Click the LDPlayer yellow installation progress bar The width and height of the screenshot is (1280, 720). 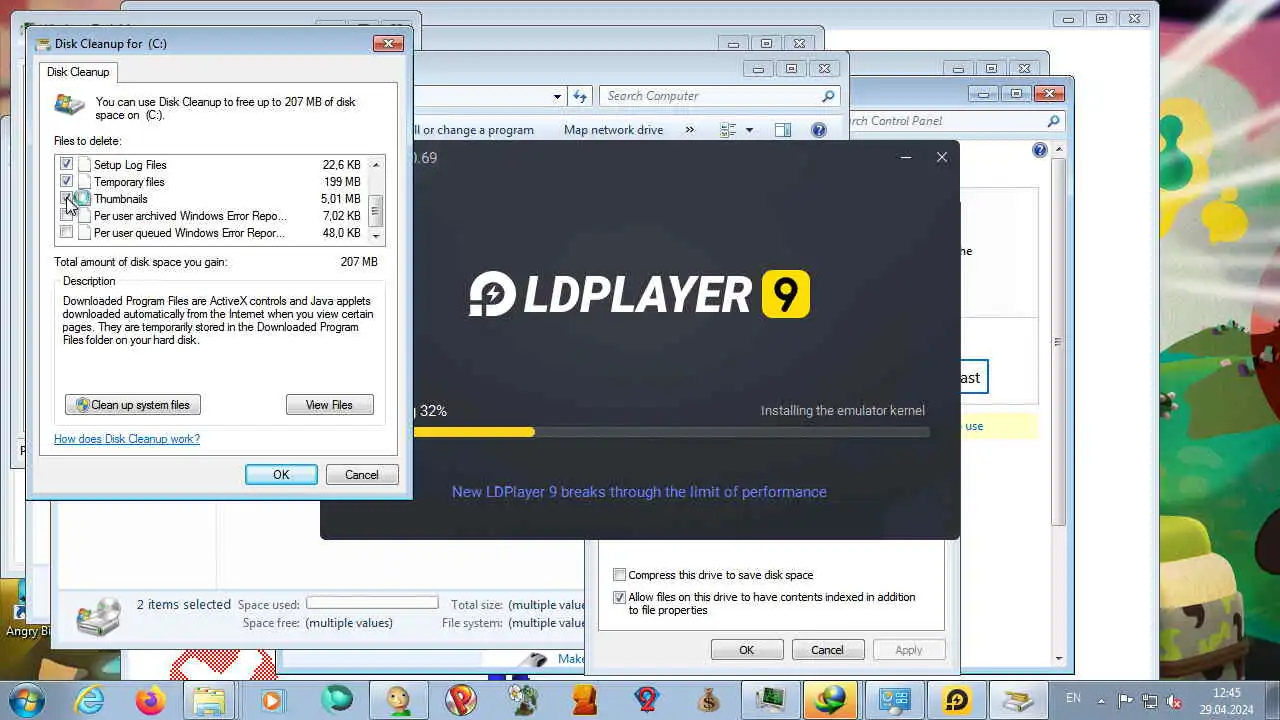[x=474, y=432]
